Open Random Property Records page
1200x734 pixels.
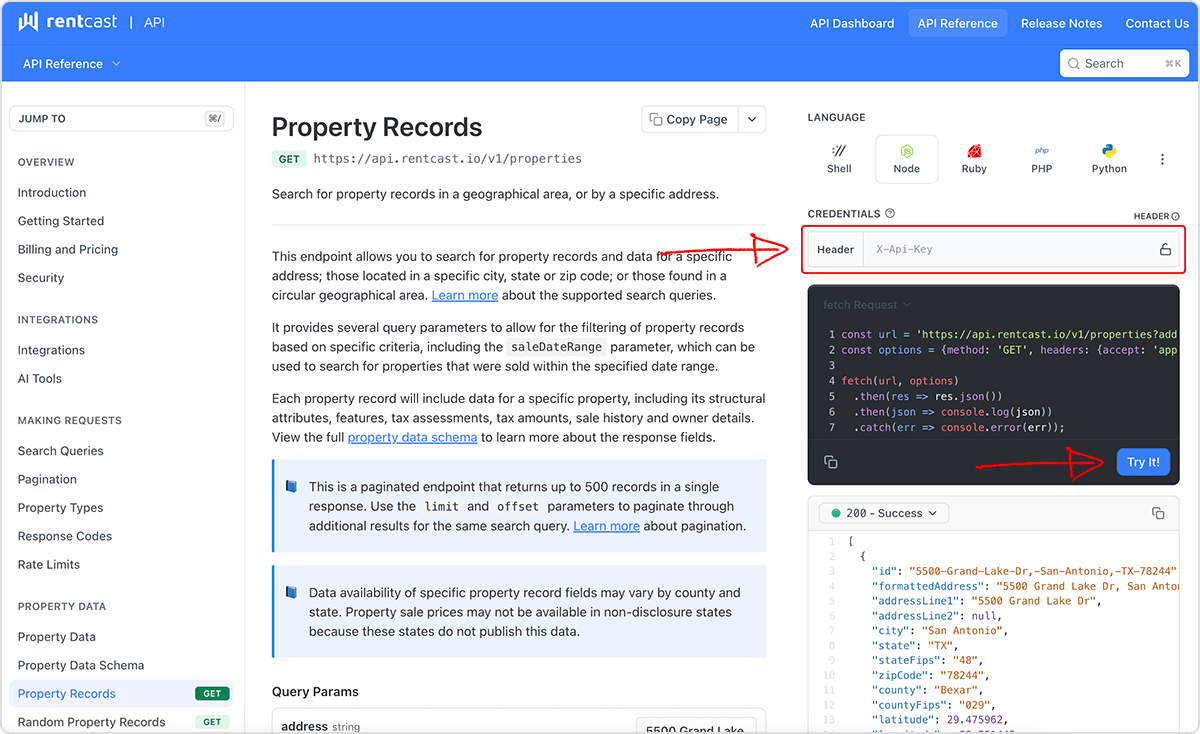121,722
